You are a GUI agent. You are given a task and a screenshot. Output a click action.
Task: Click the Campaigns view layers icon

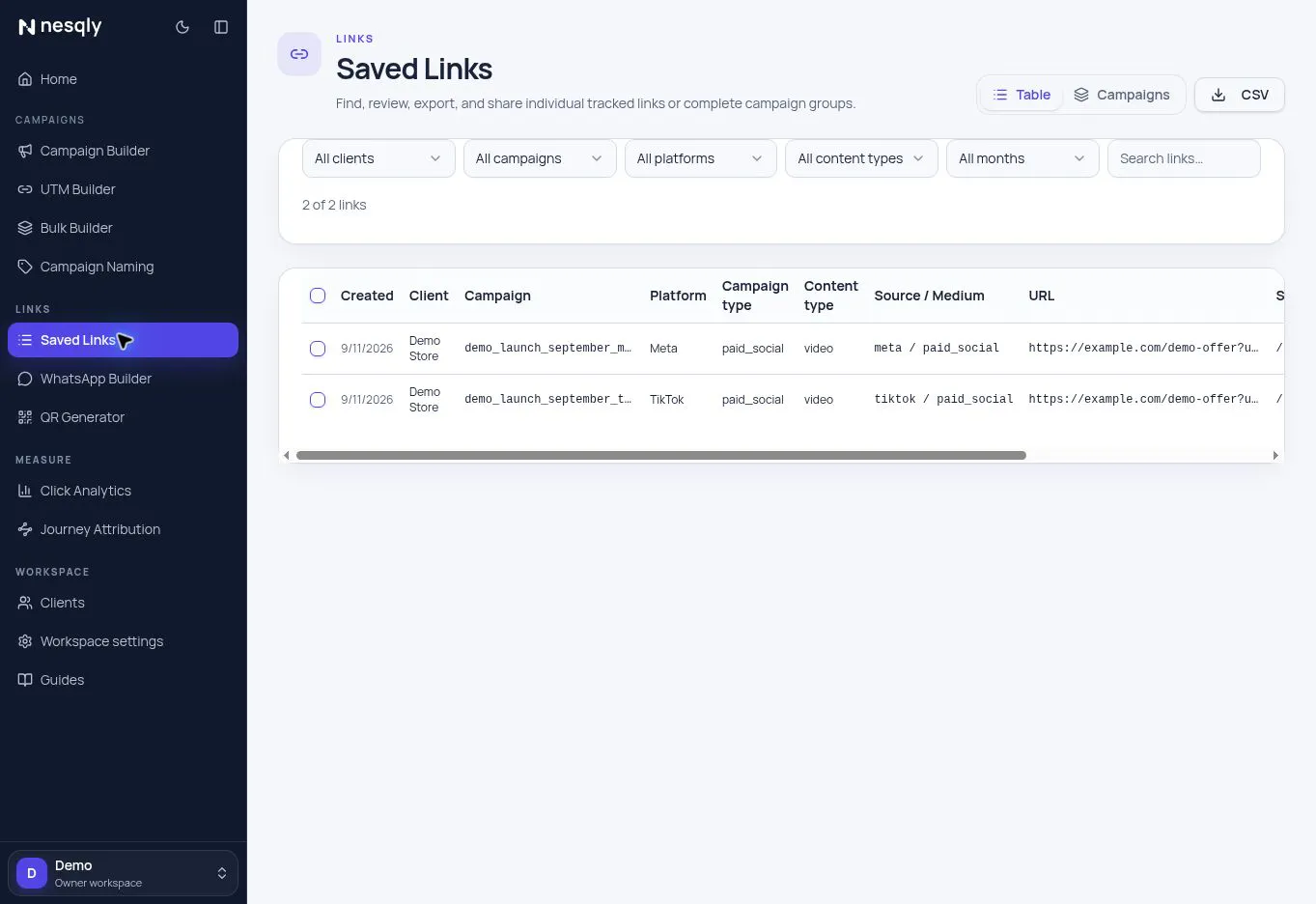[x=1081, y=95]
